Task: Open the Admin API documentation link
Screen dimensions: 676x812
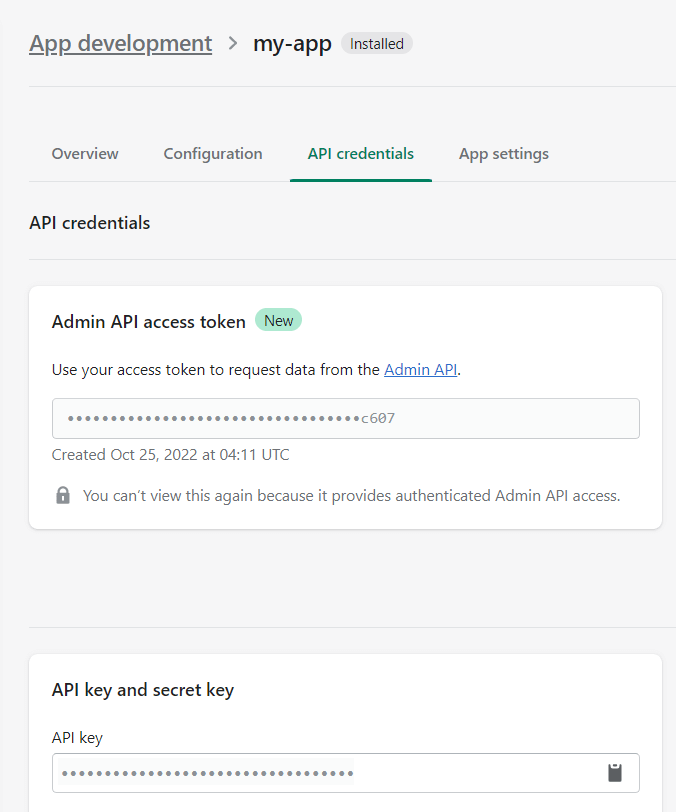Action: 420,370
